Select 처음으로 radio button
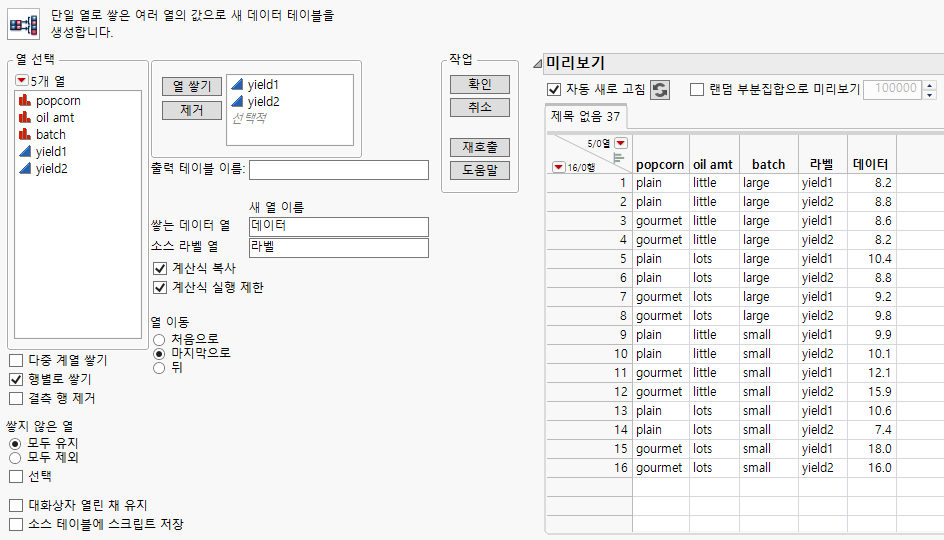This screenshot has width=944, height=540. 159,340
